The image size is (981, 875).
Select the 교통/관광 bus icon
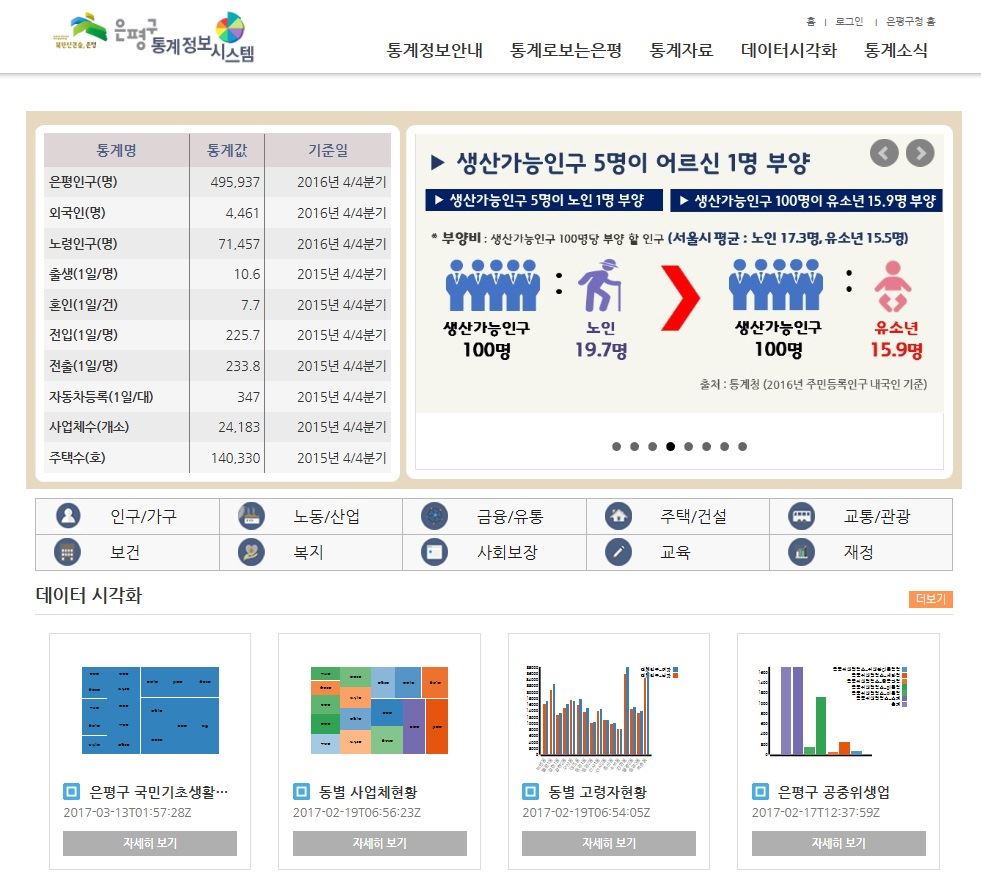pos(800,515)
